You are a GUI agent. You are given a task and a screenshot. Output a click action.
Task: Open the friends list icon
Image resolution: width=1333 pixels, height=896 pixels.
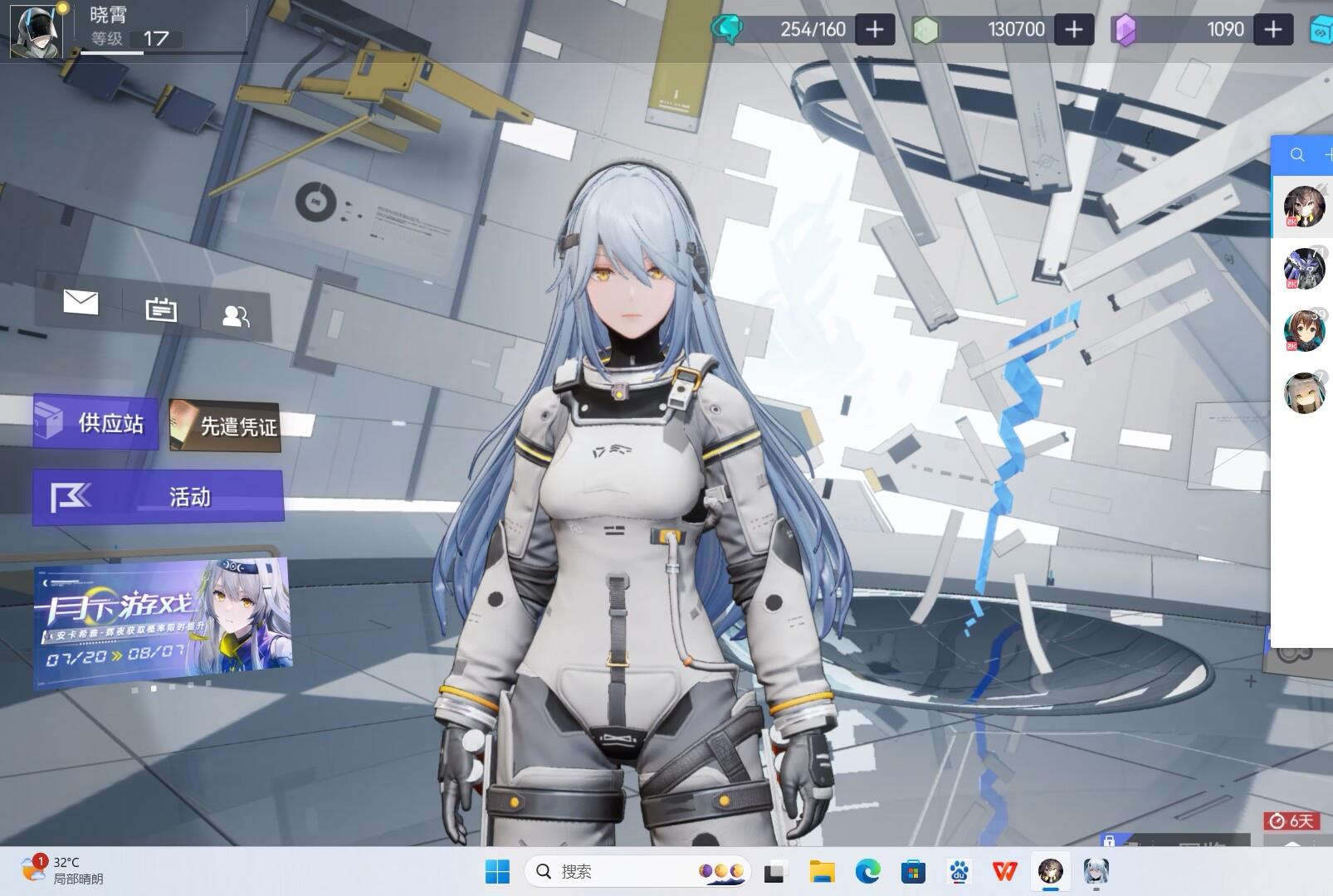pos(236,316)
